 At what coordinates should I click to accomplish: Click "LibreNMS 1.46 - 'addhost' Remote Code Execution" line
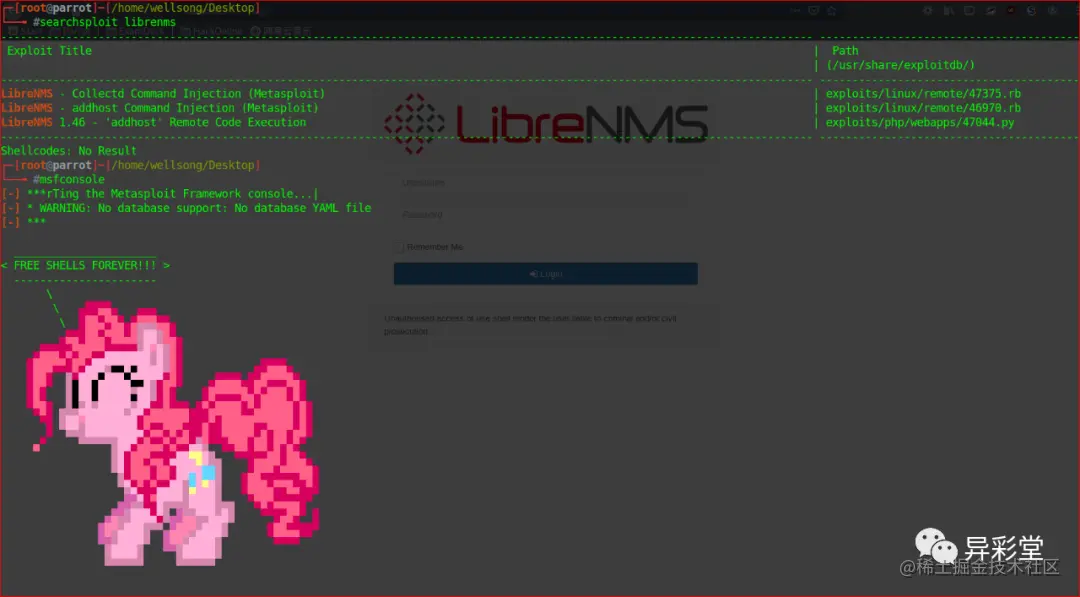pyautogui.click(x=154, y=123)
